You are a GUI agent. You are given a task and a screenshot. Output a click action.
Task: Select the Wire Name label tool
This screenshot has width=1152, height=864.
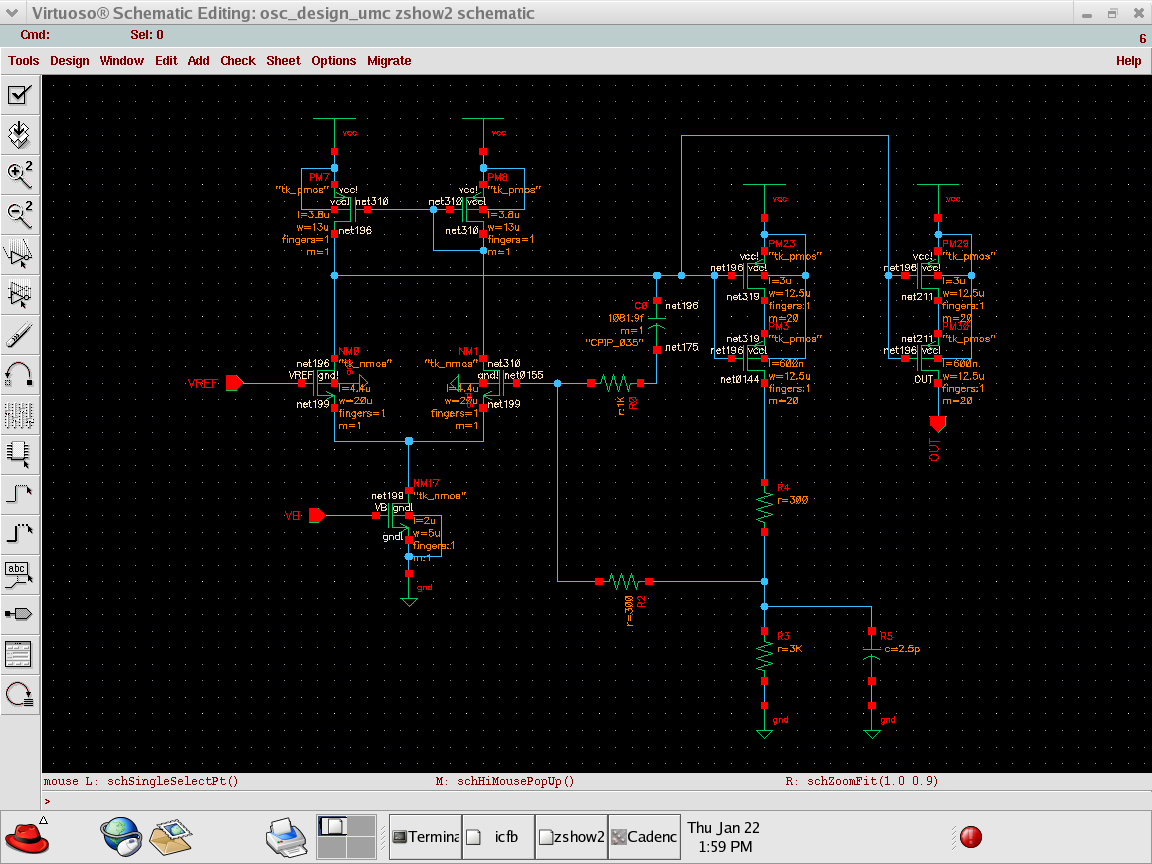[20, 573]
